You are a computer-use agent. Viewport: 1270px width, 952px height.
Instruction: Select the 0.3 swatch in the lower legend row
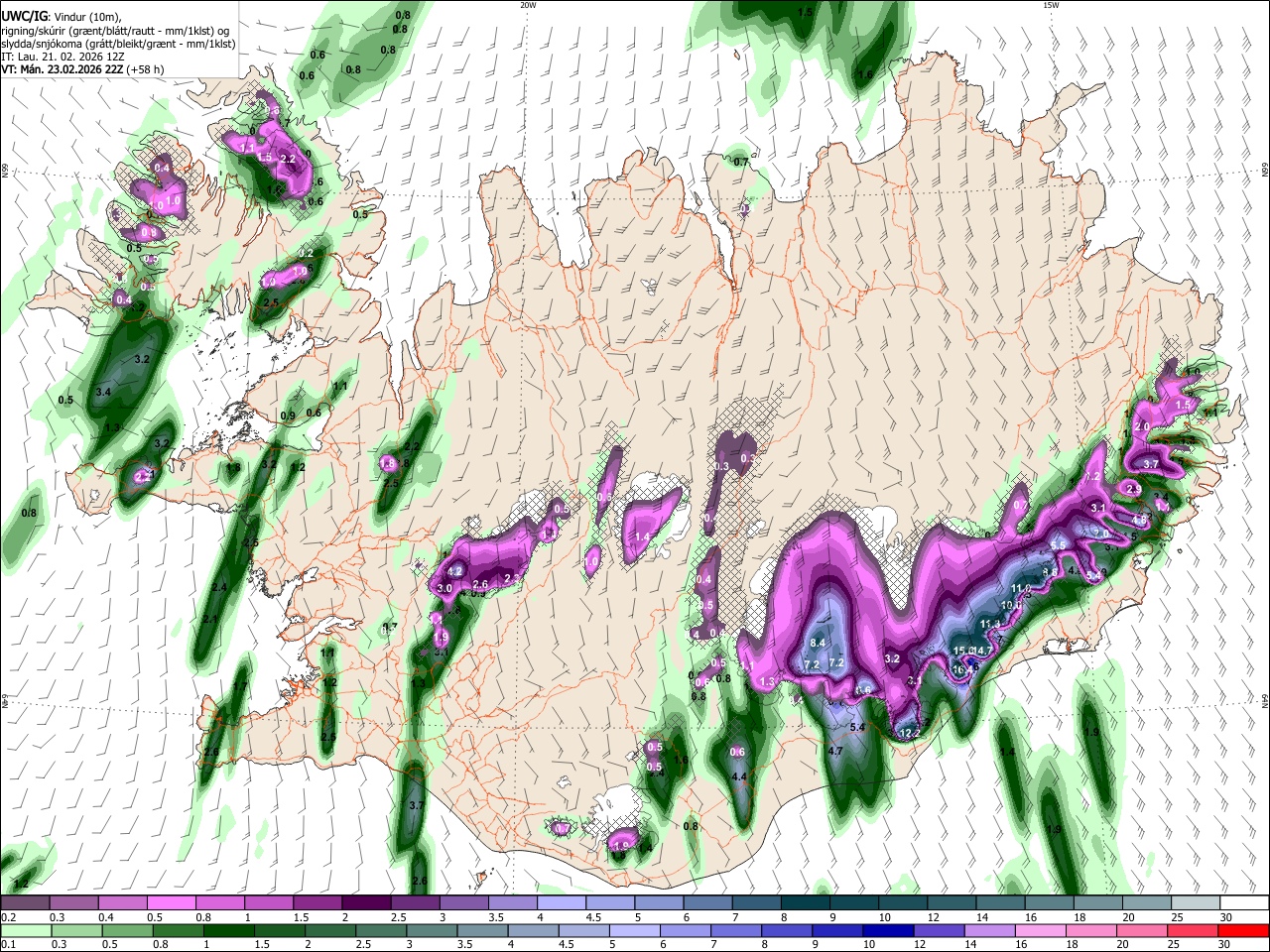(76, 930)
